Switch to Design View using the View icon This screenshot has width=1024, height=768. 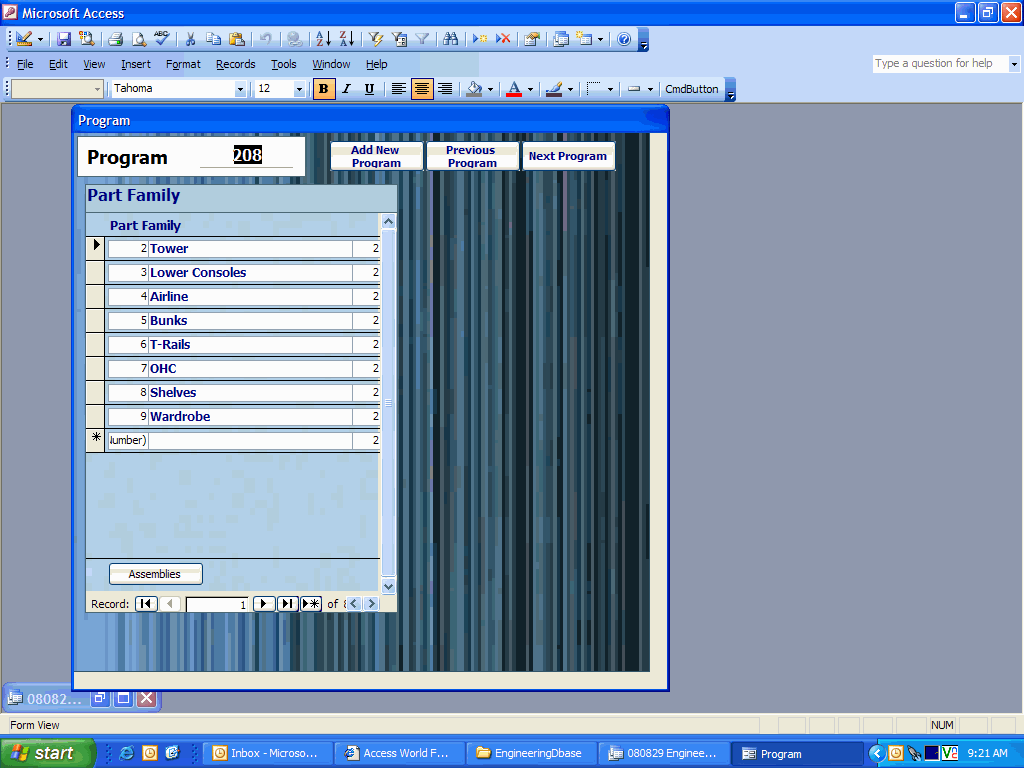click(24, 39)
